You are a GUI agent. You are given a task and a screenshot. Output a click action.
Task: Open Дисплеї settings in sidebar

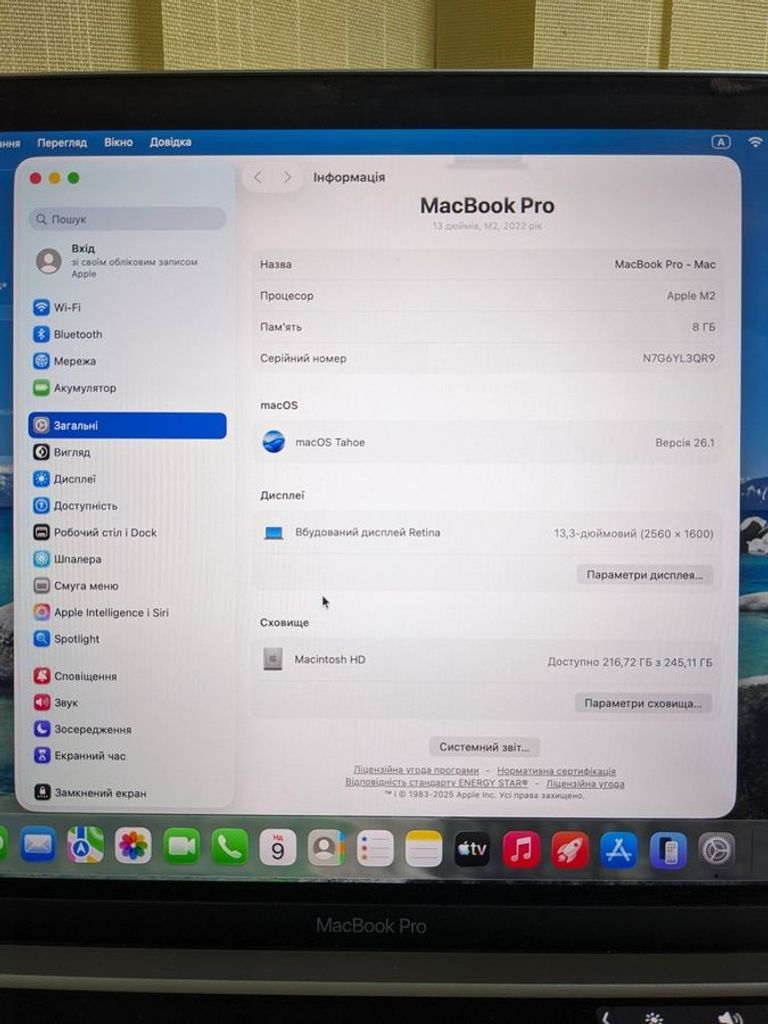pos(65,479)
